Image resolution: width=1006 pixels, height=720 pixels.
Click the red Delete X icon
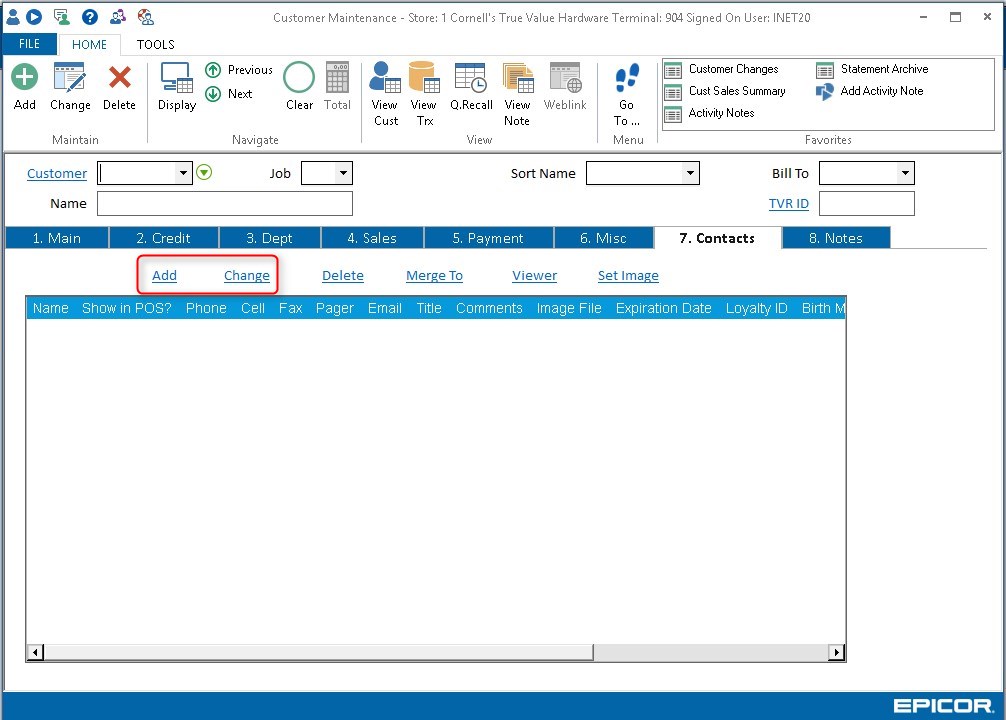(x=120, y=79)
